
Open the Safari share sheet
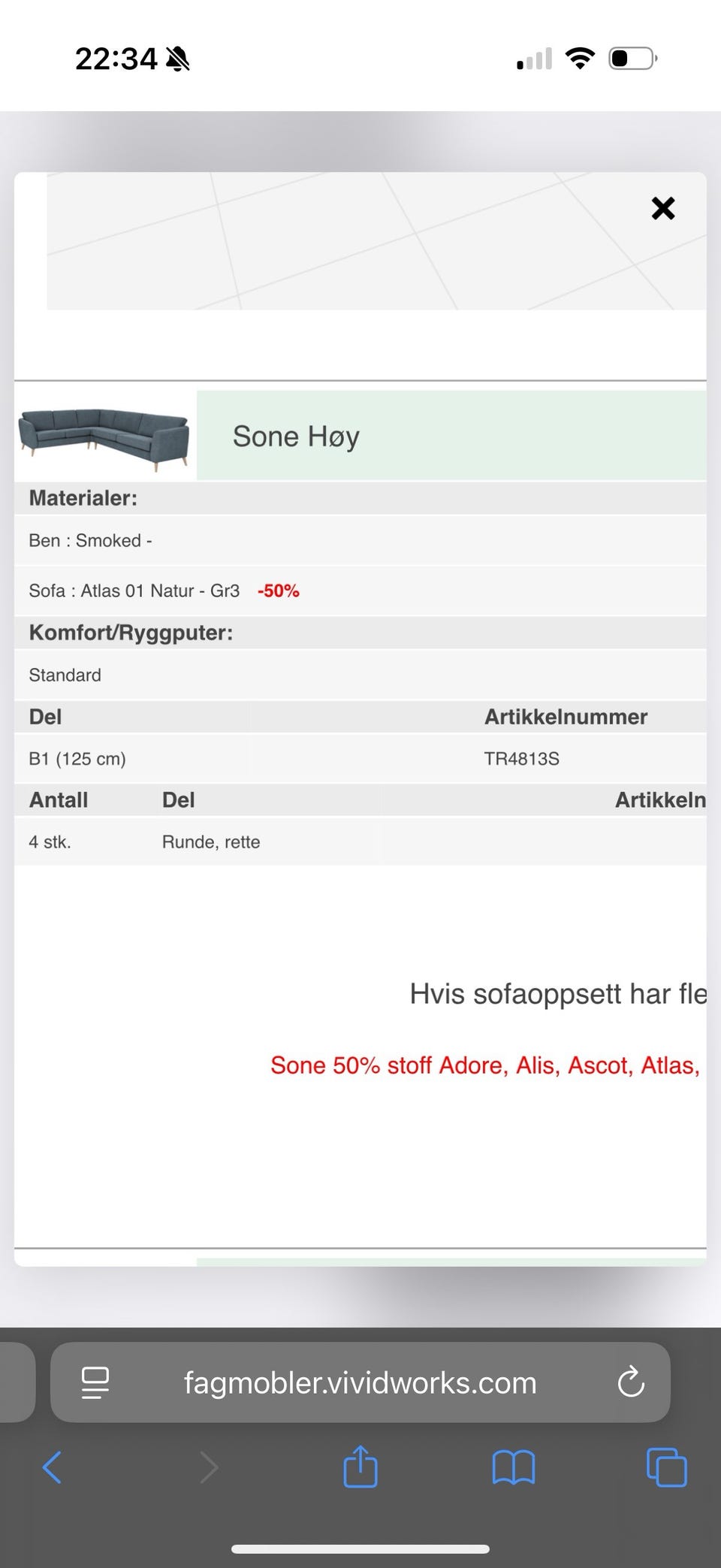(360, 1465)
